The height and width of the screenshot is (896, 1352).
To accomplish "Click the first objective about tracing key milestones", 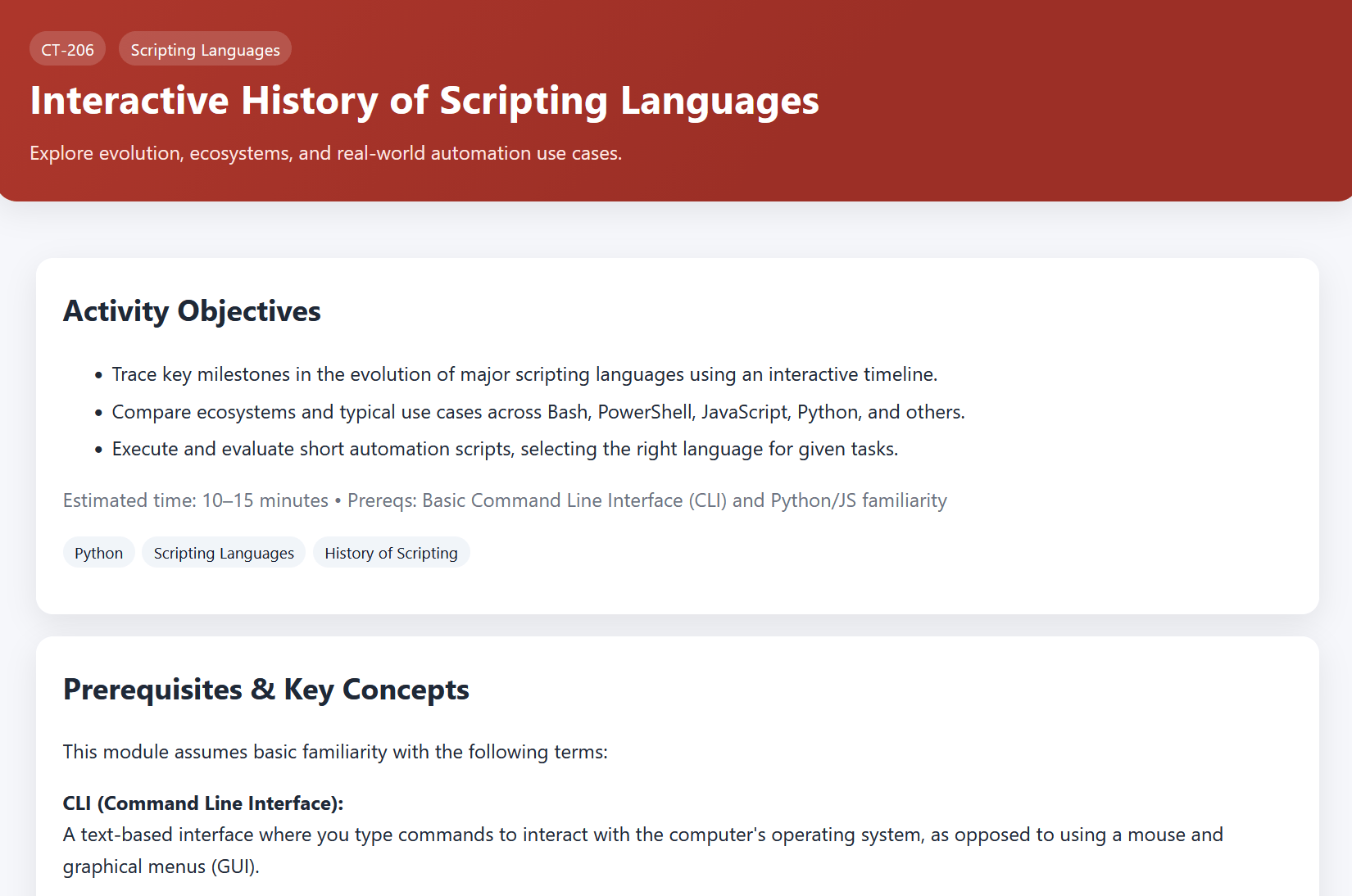I will [524, 373].
